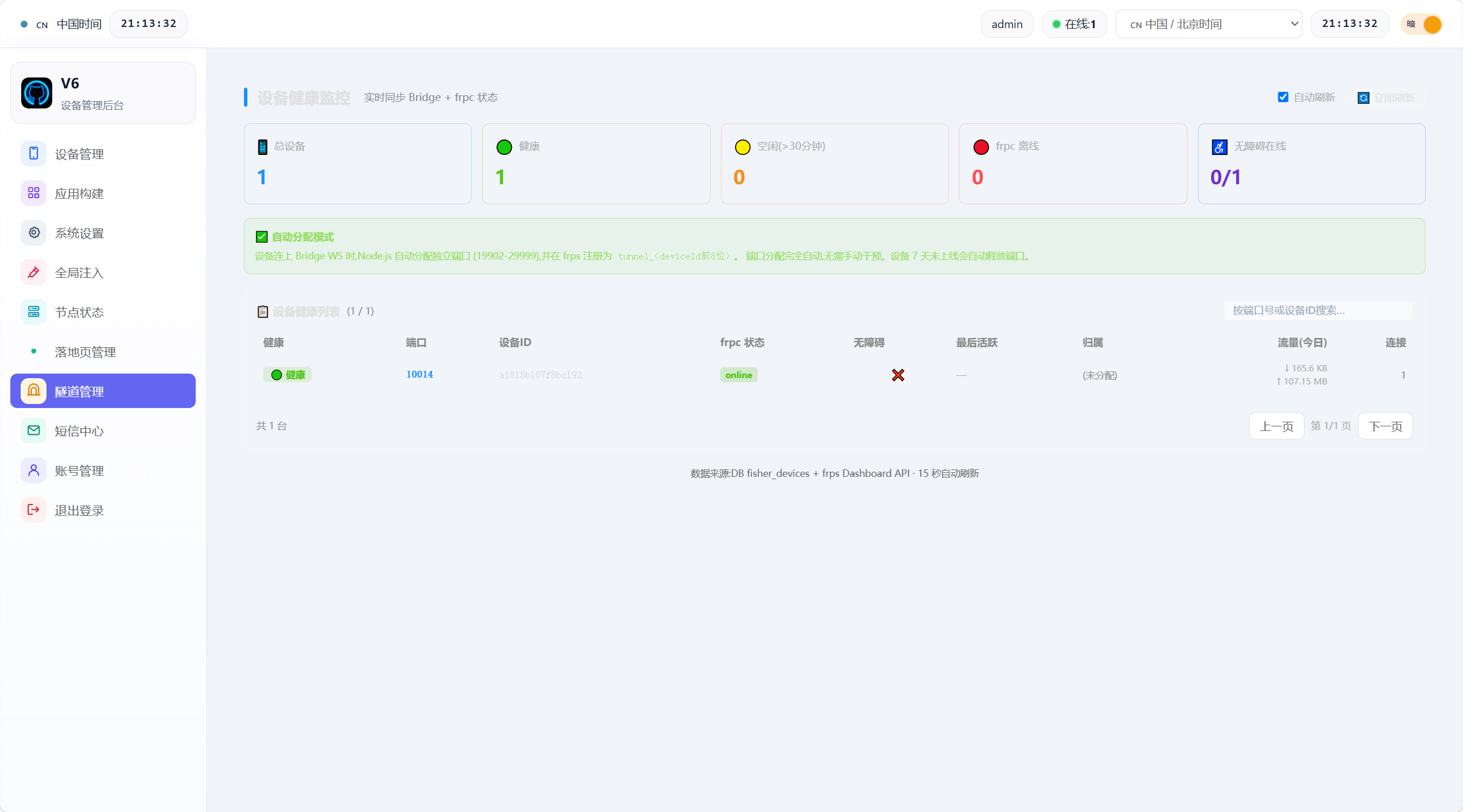The width and height of the screenshot is (1463, 812).
Task: Click the 上一页 pagination button
Action: click(1276, 426)
